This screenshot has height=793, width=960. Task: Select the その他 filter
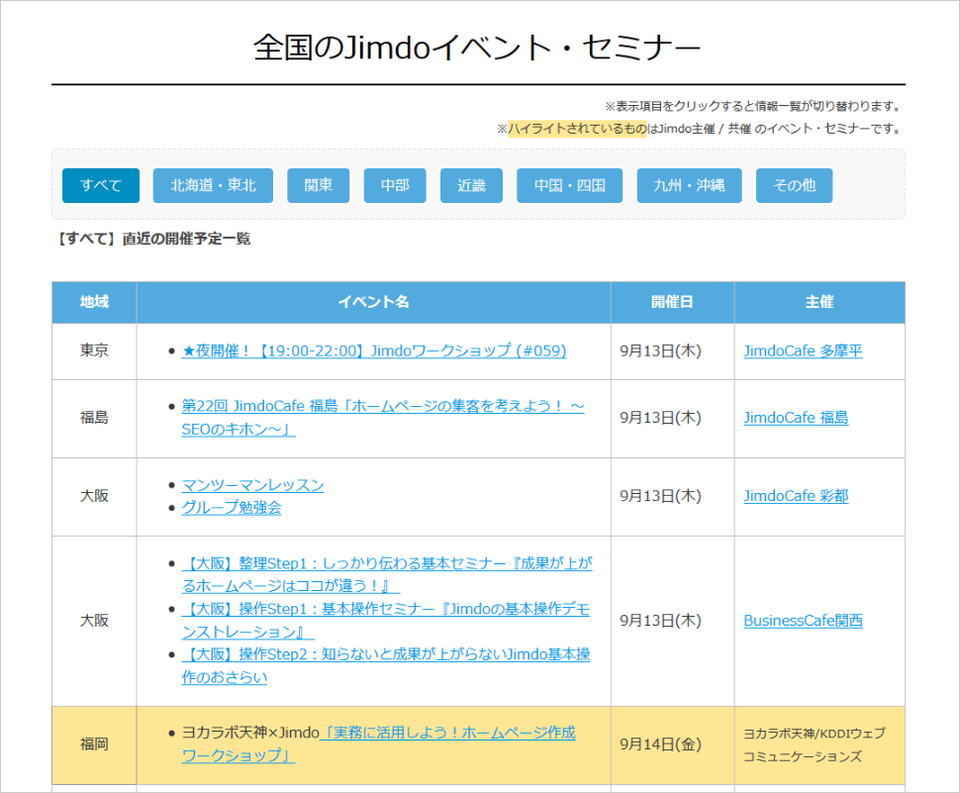[x=794, y=185]
